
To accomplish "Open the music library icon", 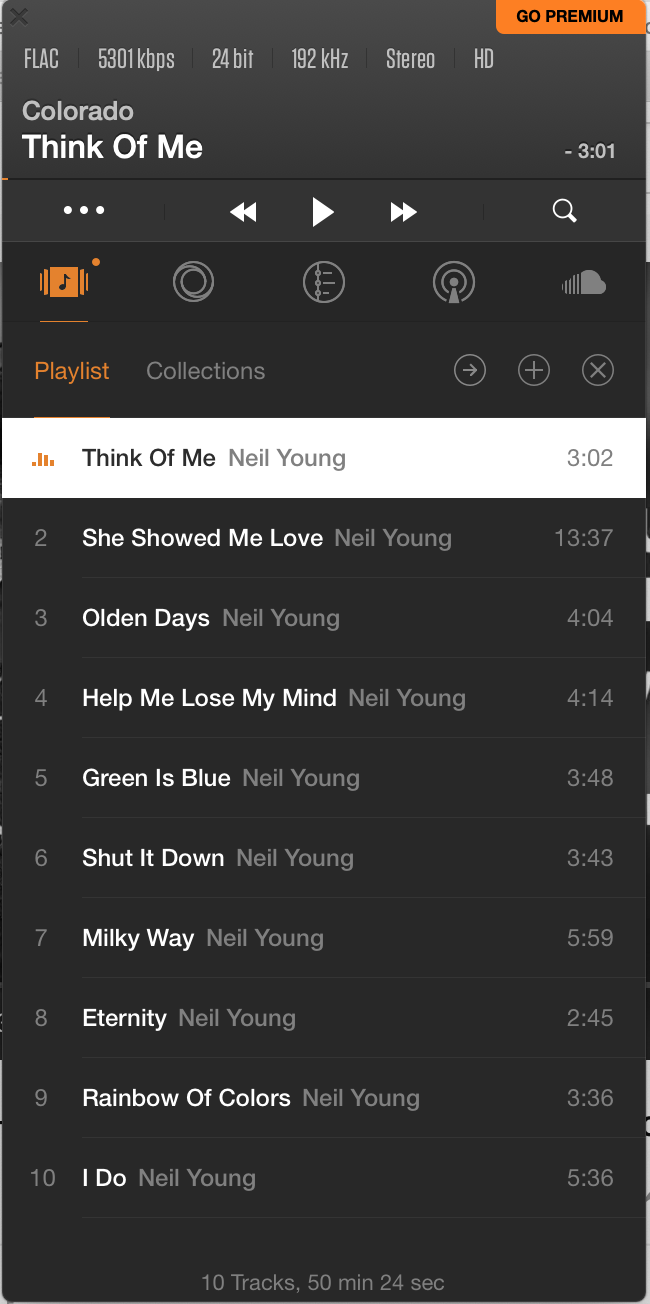I will 64,282.
